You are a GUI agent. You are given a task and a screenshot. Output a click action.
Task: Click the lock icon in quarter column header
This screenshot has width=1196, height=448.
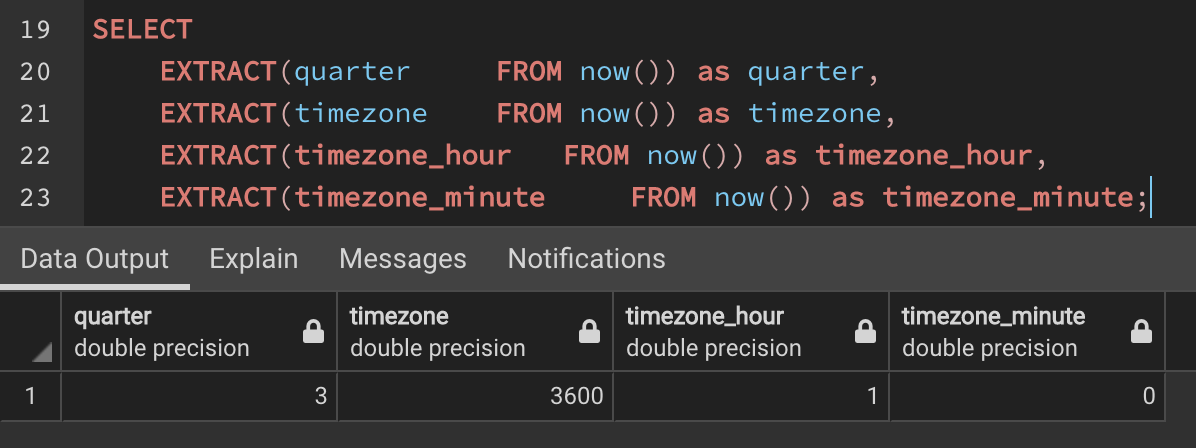click(x=313, y=332)
